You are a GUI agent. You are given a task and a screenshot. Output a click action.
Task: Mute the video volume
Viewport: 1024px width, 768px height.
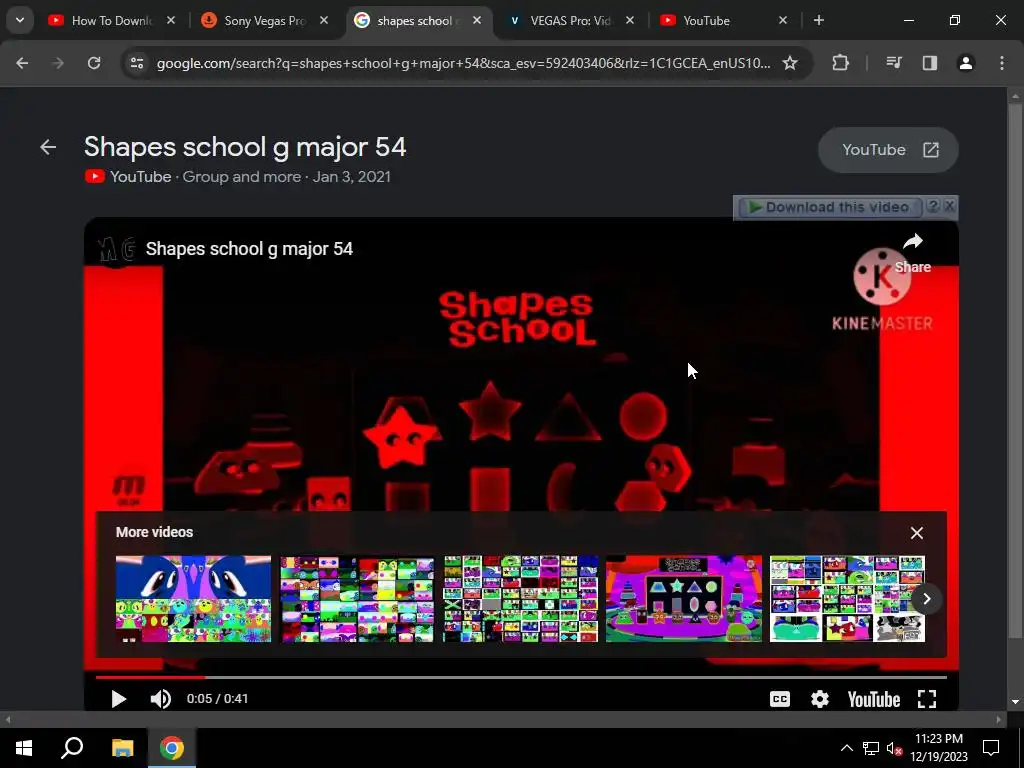(161, 699)
